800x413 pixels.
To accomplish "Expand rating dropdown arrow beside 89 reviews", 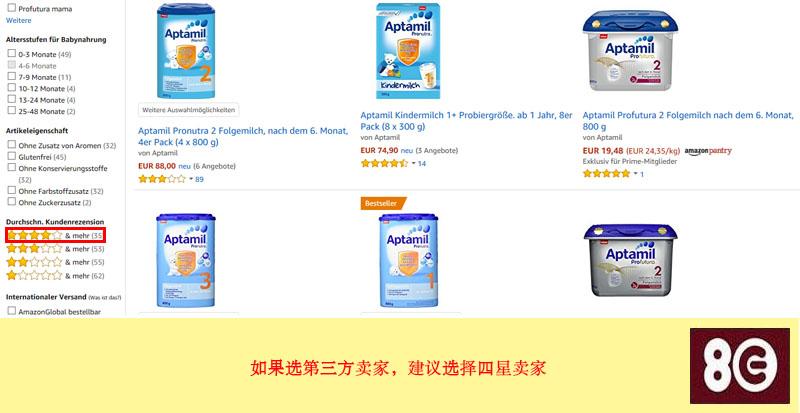I will tap(191, 179).
